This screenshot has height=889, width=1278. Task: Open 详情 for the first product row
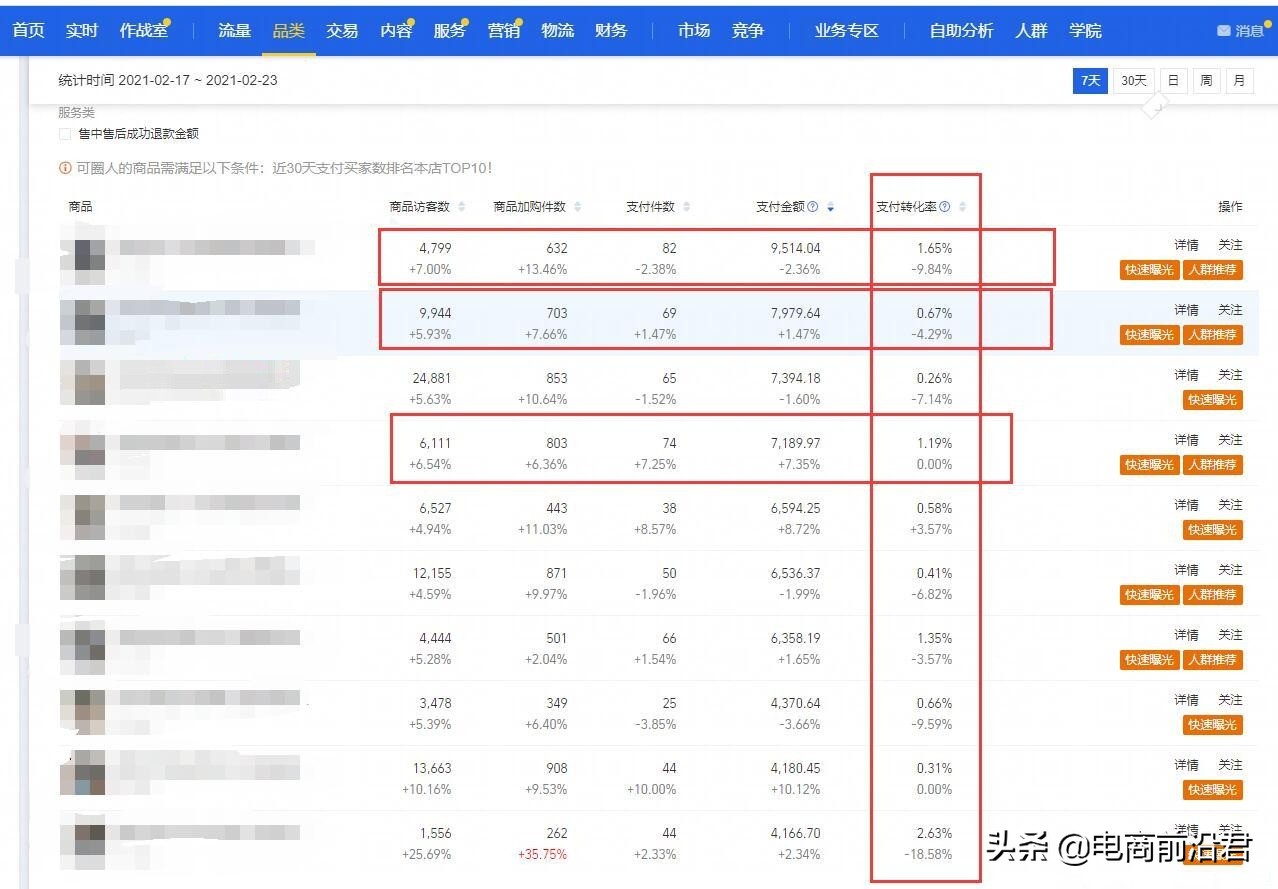point(1185,244)
